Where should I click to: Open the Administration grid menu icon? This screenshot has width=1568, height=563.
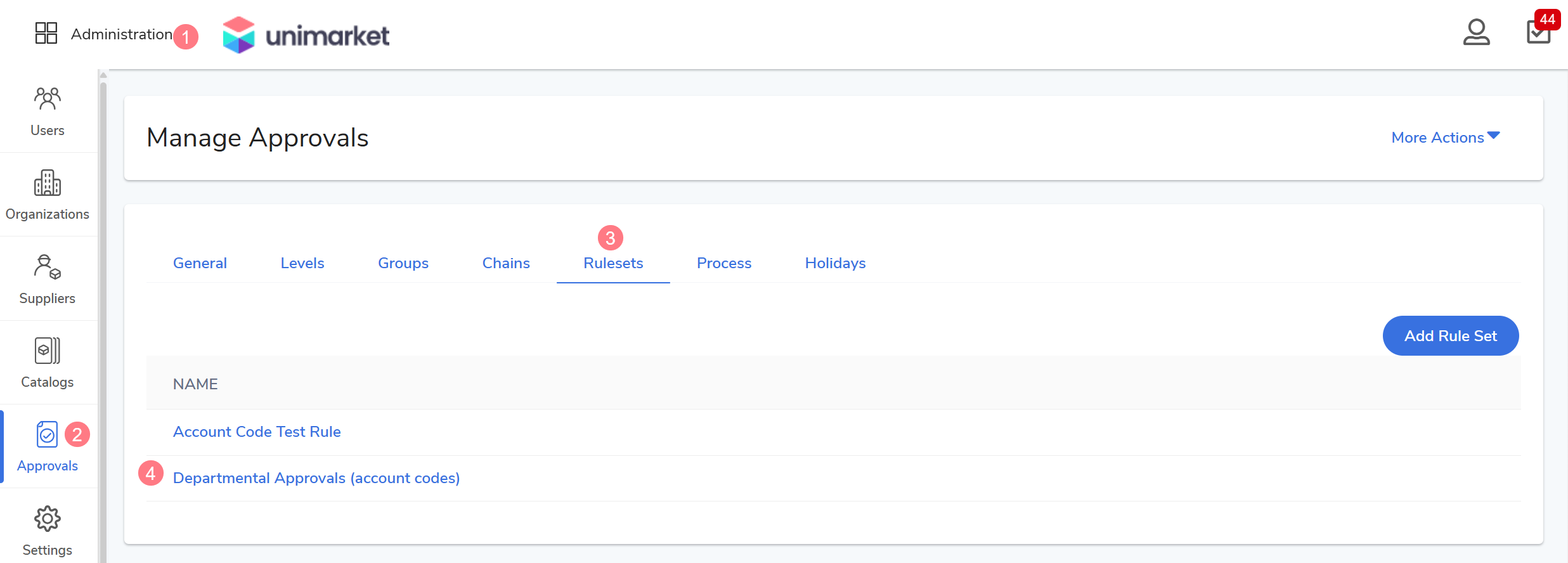click(46, 33)
